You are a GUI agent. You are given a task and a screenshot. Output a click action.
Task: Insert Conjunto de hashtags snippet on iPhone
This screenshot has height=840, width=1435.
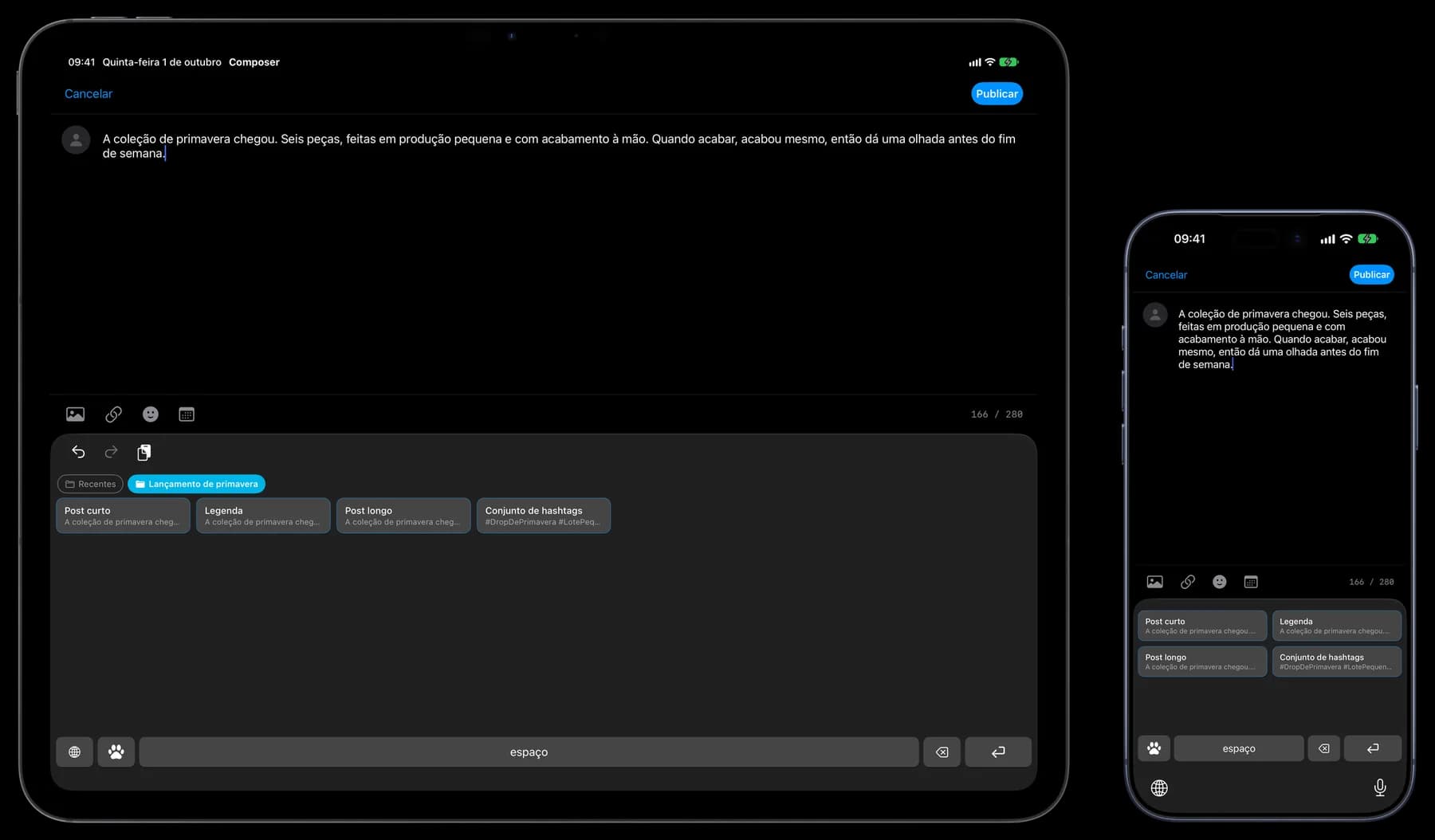[x=1337, y=661]
